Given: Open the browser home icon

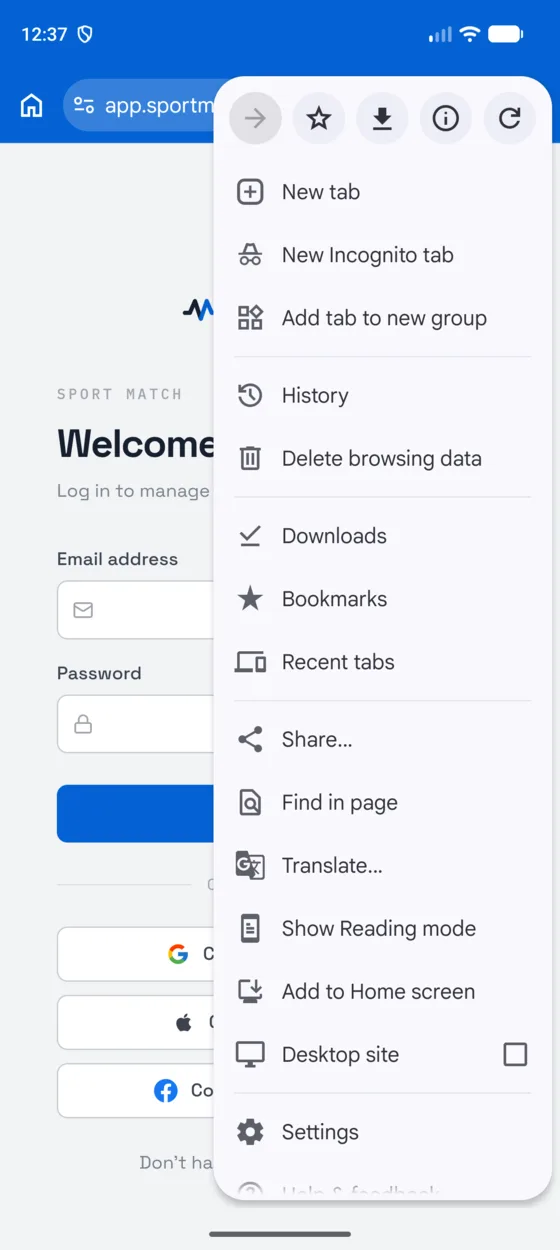Looking at the screenshot, I should coord(32,105).
